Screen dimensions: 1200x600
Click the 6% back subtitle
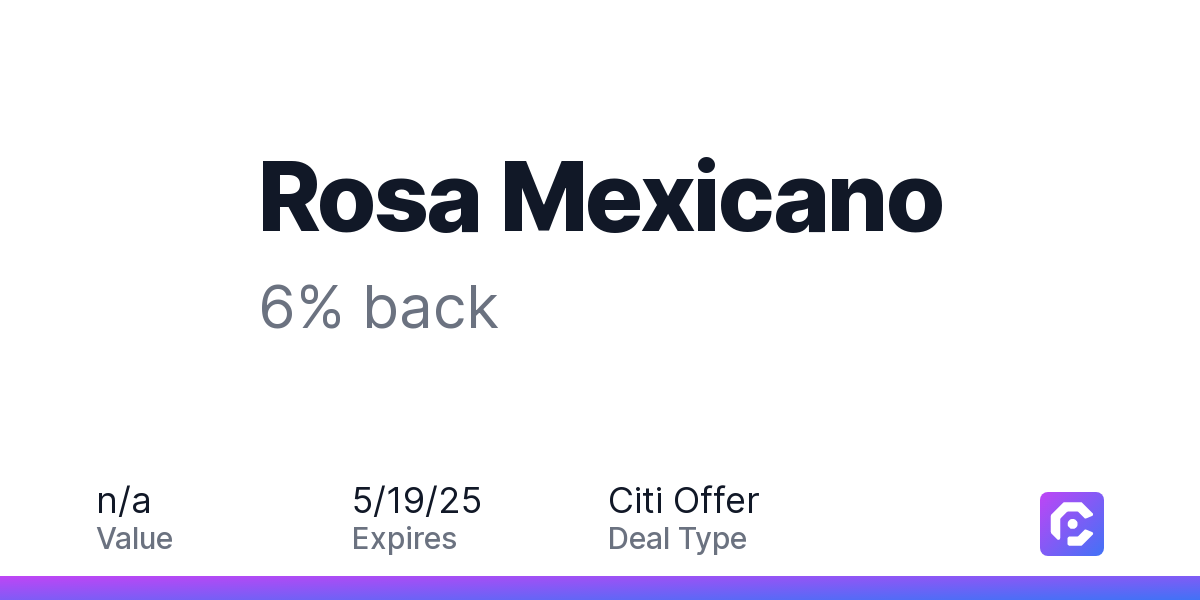pyautogui.click(x=379, y=307)
